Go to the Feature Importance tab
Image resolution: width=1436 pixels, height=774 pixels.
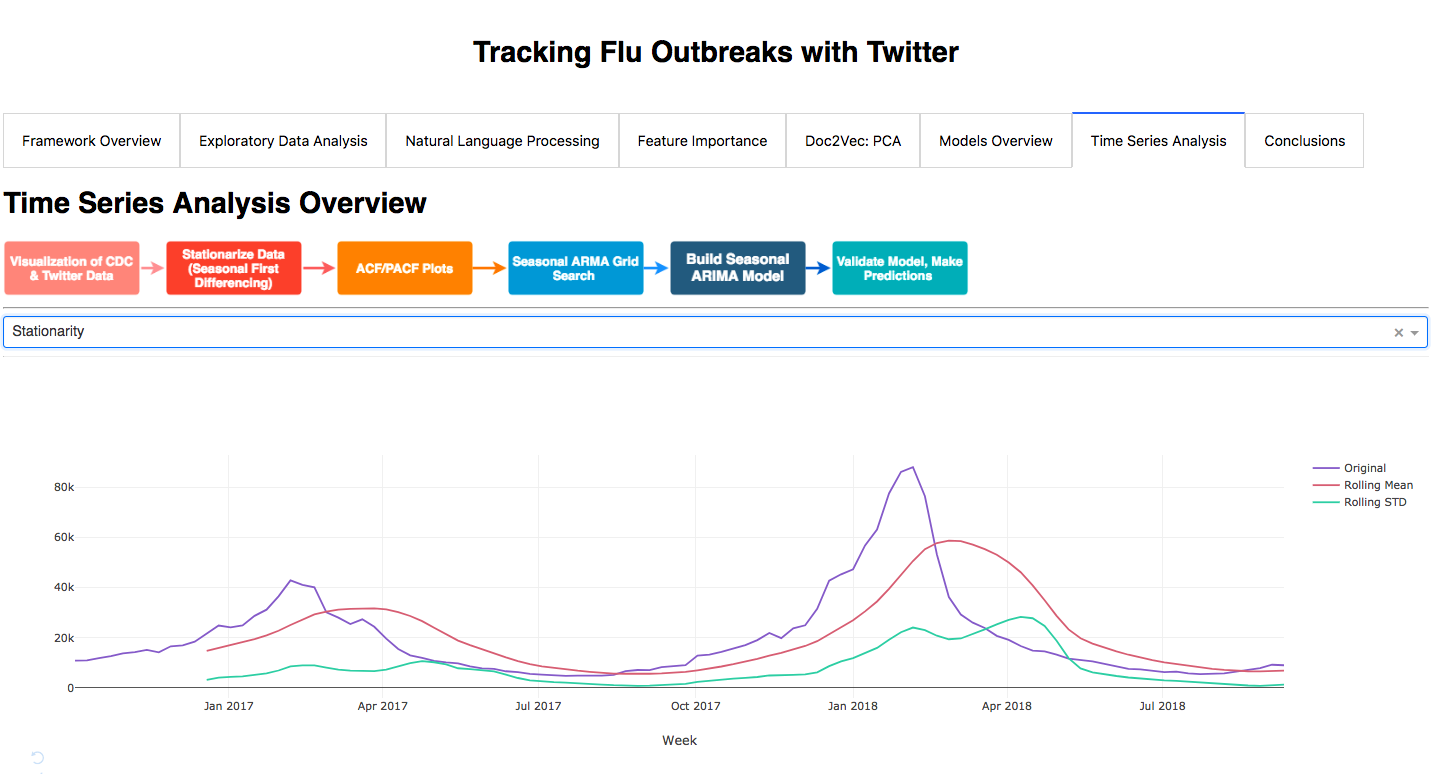pos(703,141)
